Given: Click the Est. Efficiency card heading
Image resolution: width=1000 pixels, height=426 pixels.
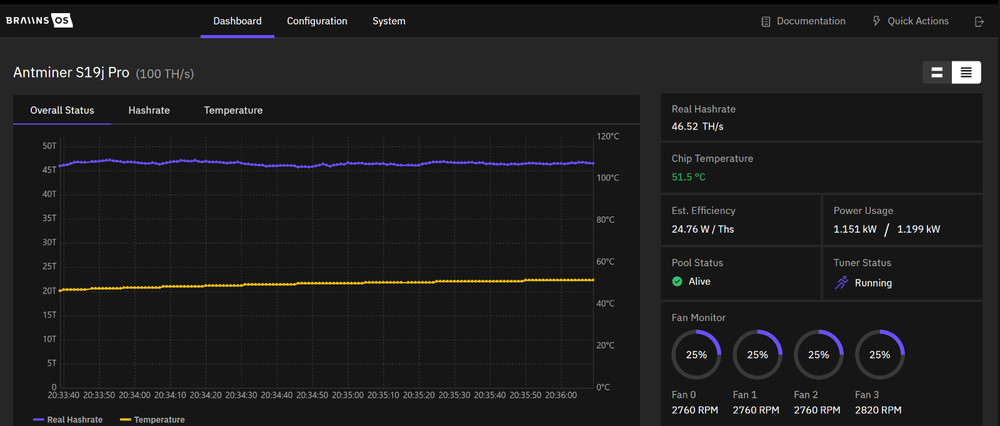Looking at the screenshot, I should click(x=703, y=210).
